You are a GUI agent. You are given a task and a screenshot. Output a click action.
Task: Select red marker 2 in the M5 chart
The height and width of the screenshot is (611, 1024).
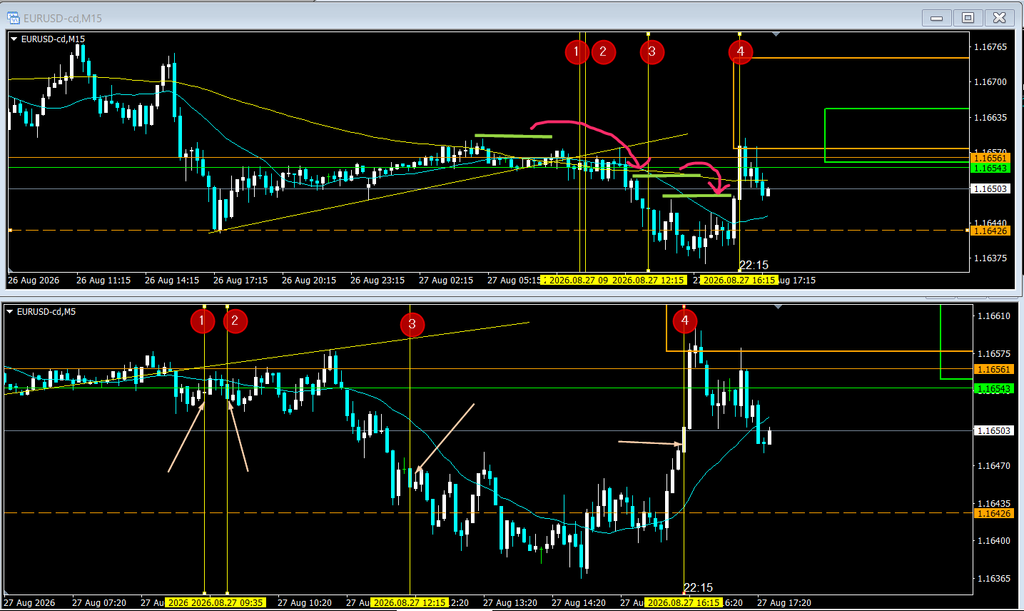point(235,321)
